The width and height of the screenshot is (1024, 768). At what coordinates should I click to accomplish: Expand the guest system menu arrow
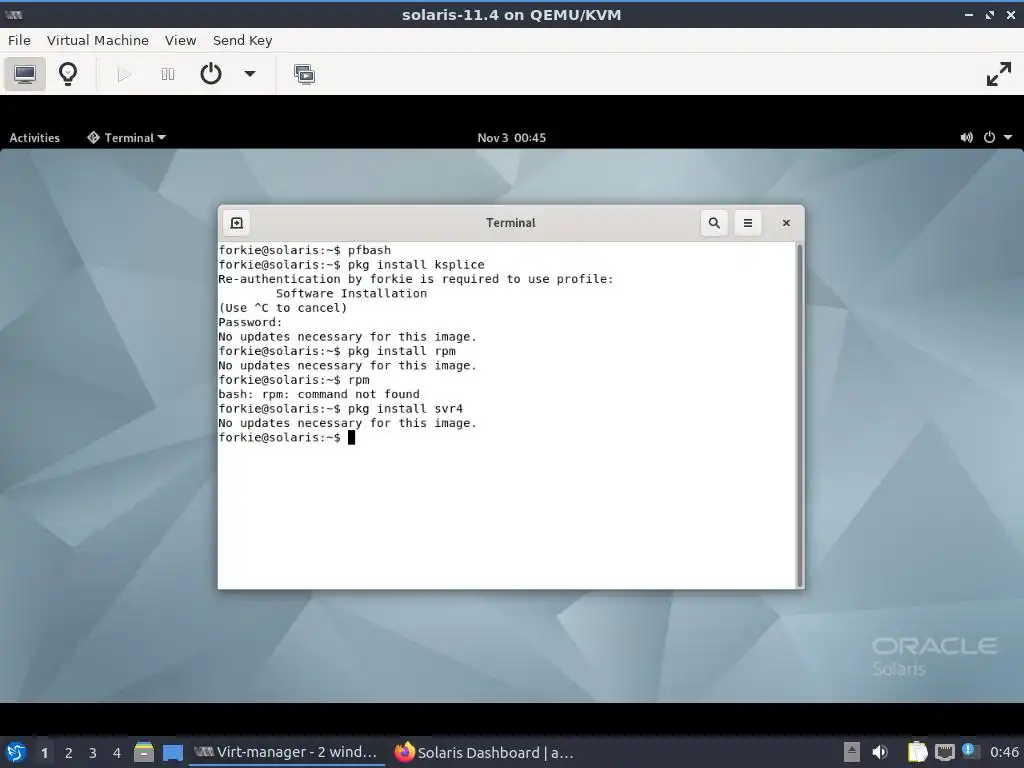pyautogui.click(x=1008, y=138)
